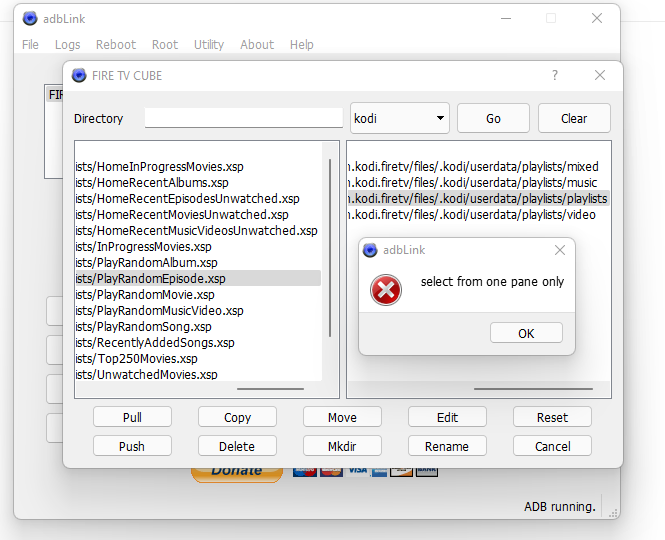Click the Reset button
Viewport: 665px width, 540px height.
[552, 417]
